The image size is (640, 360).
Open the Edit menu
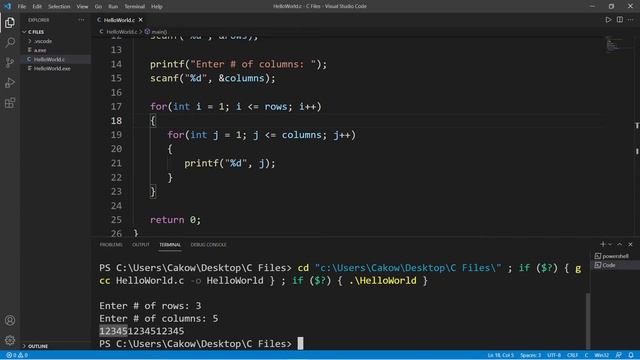point(37,6)
